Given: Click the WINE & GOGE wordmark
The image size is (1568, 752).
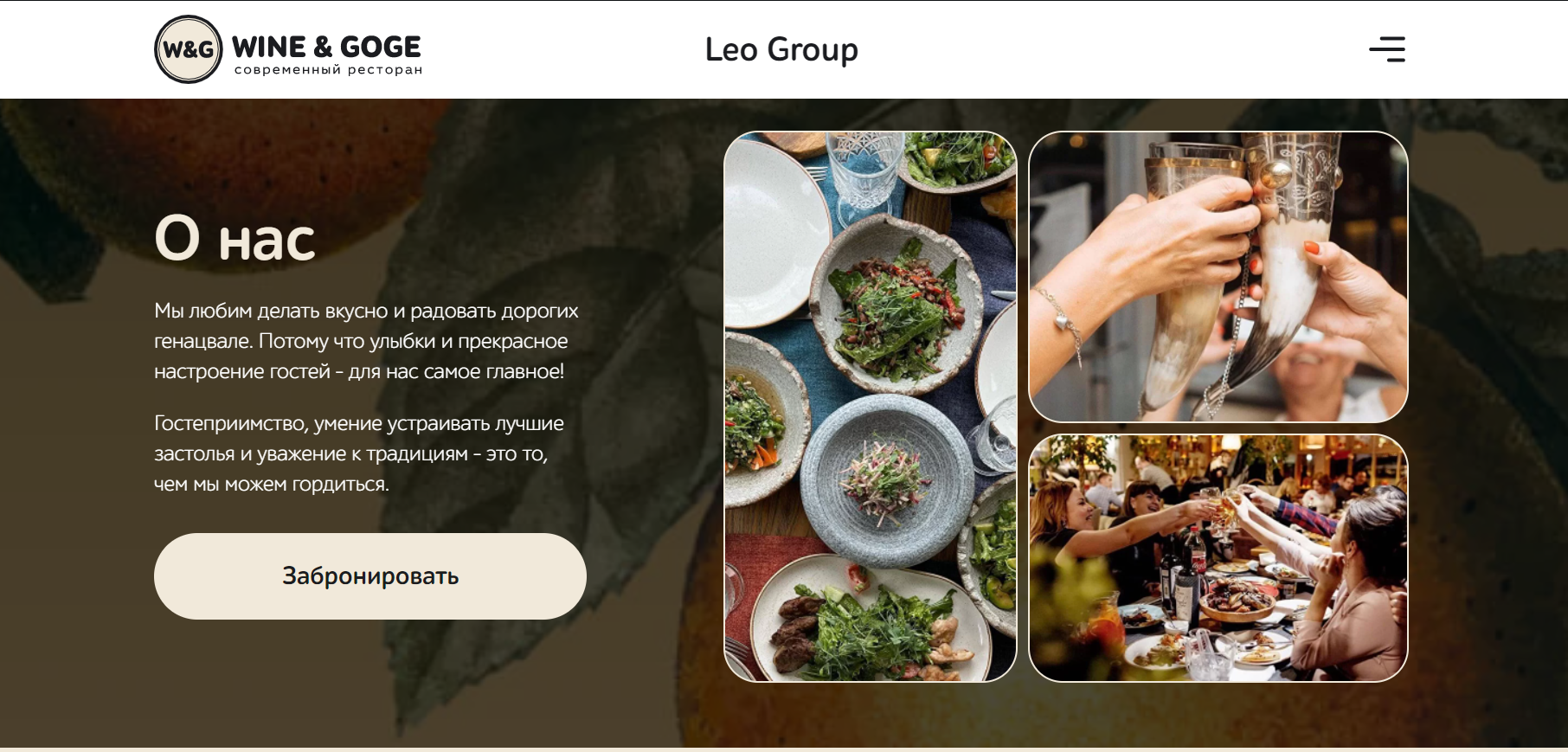Looking at the screenshot, I should point(326,47).
